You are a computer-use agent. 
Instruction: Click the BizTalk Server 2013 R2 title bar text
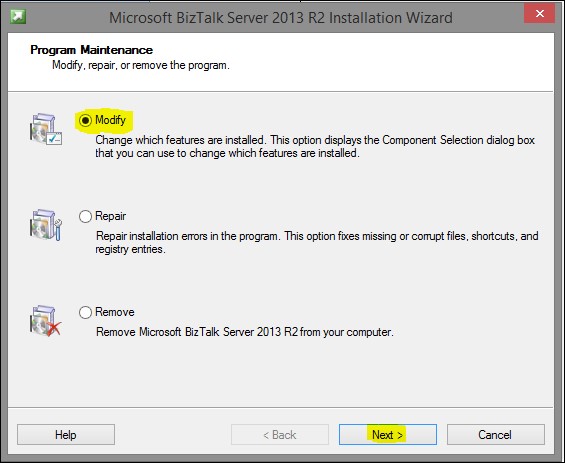pos(281,17)
